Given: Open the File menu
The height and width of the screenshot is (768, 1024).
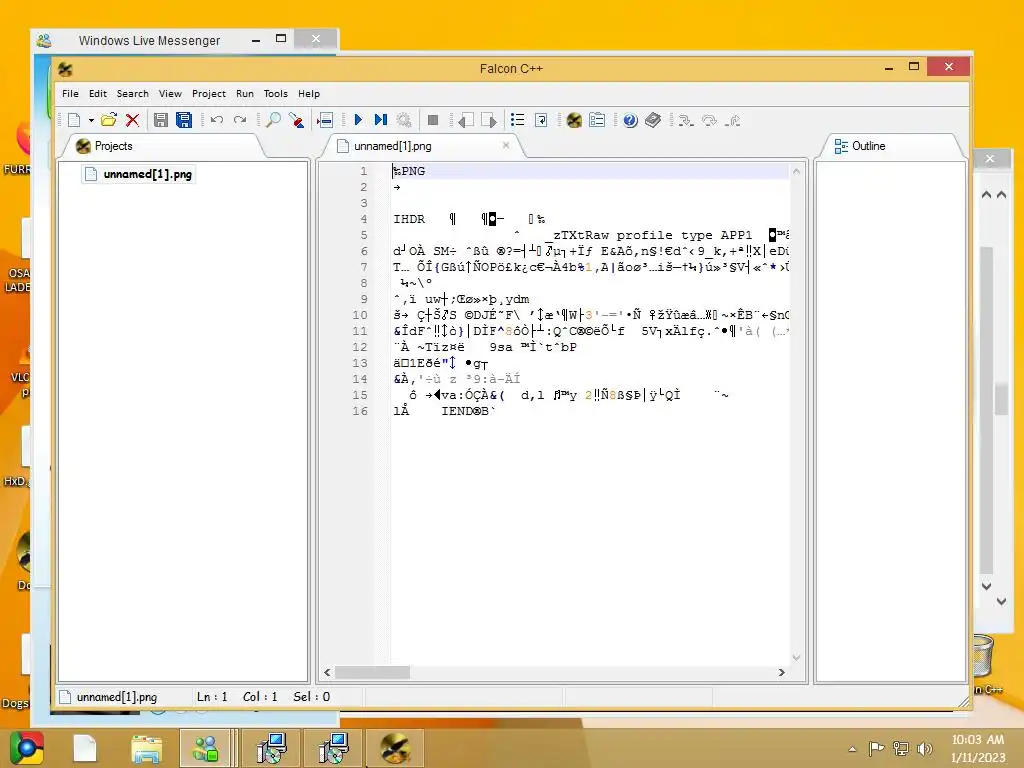Looking at the screenshot, I should coord(71,93).
